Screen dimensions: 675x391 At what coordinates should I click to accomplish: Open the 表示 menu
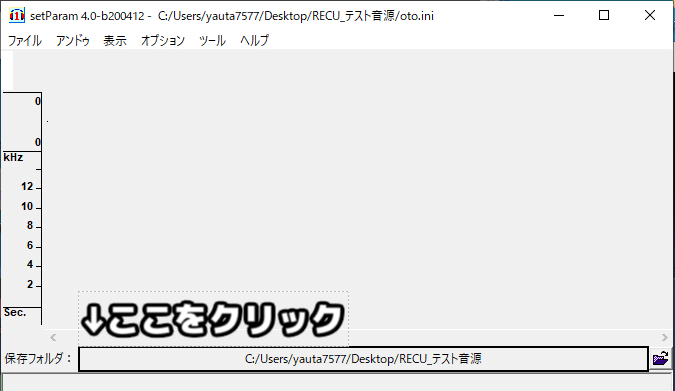coord(115,40)
